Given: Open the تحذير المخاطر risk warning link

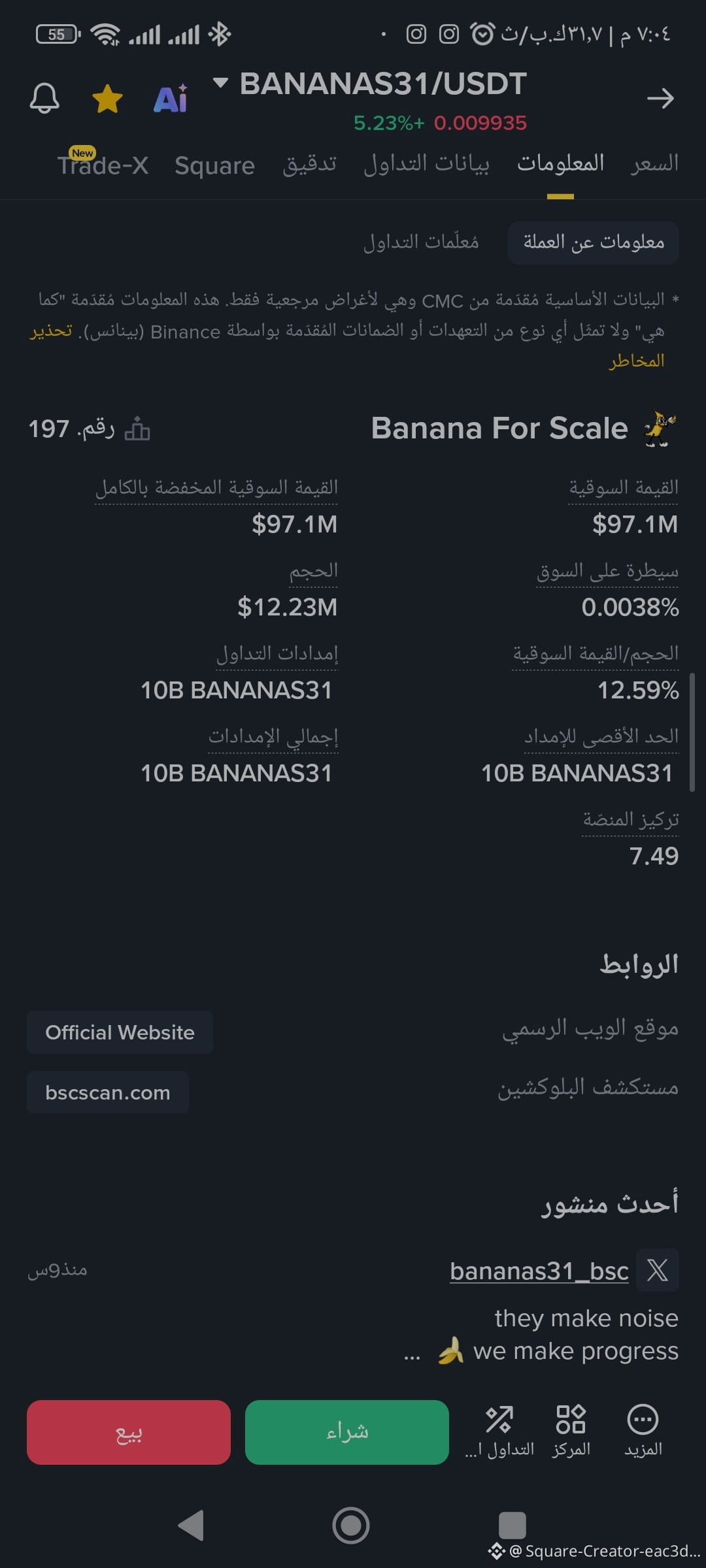Looking at the screenshot, I should (x=50, y=331).
